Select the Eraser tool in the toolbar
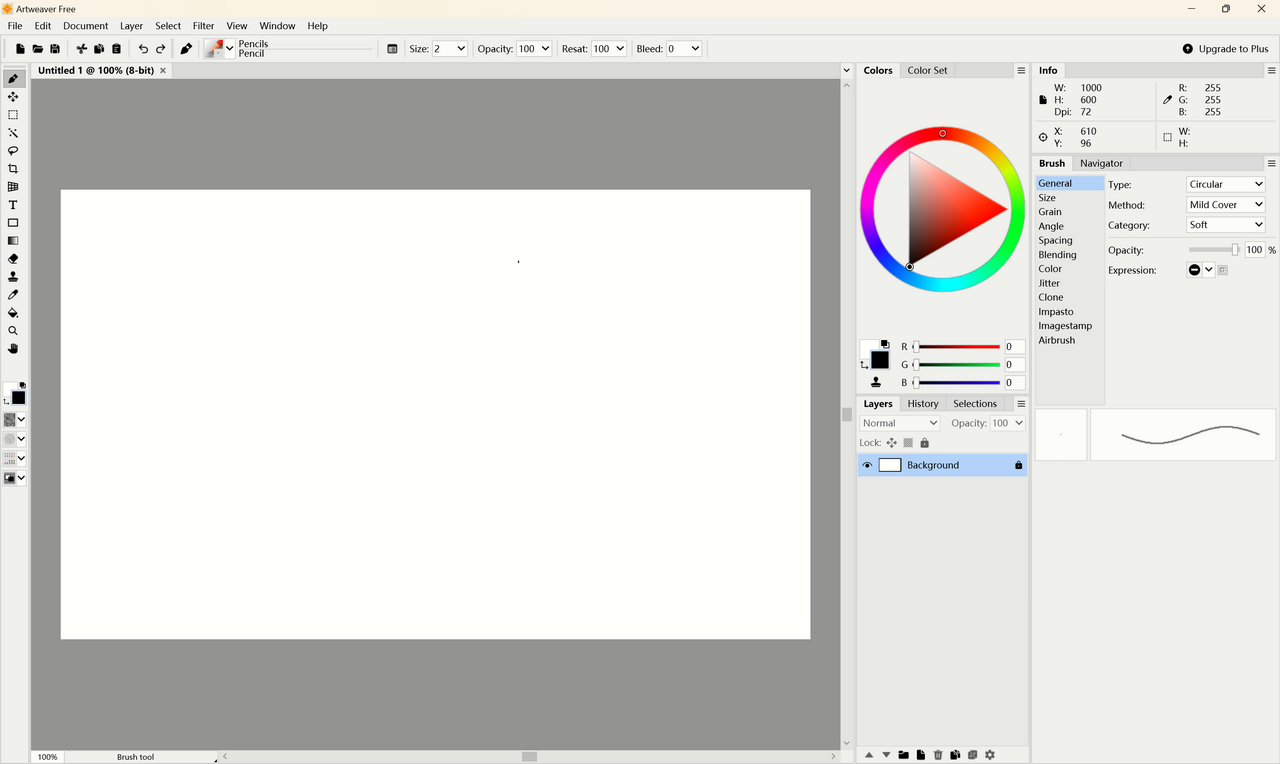 point(13,258)
